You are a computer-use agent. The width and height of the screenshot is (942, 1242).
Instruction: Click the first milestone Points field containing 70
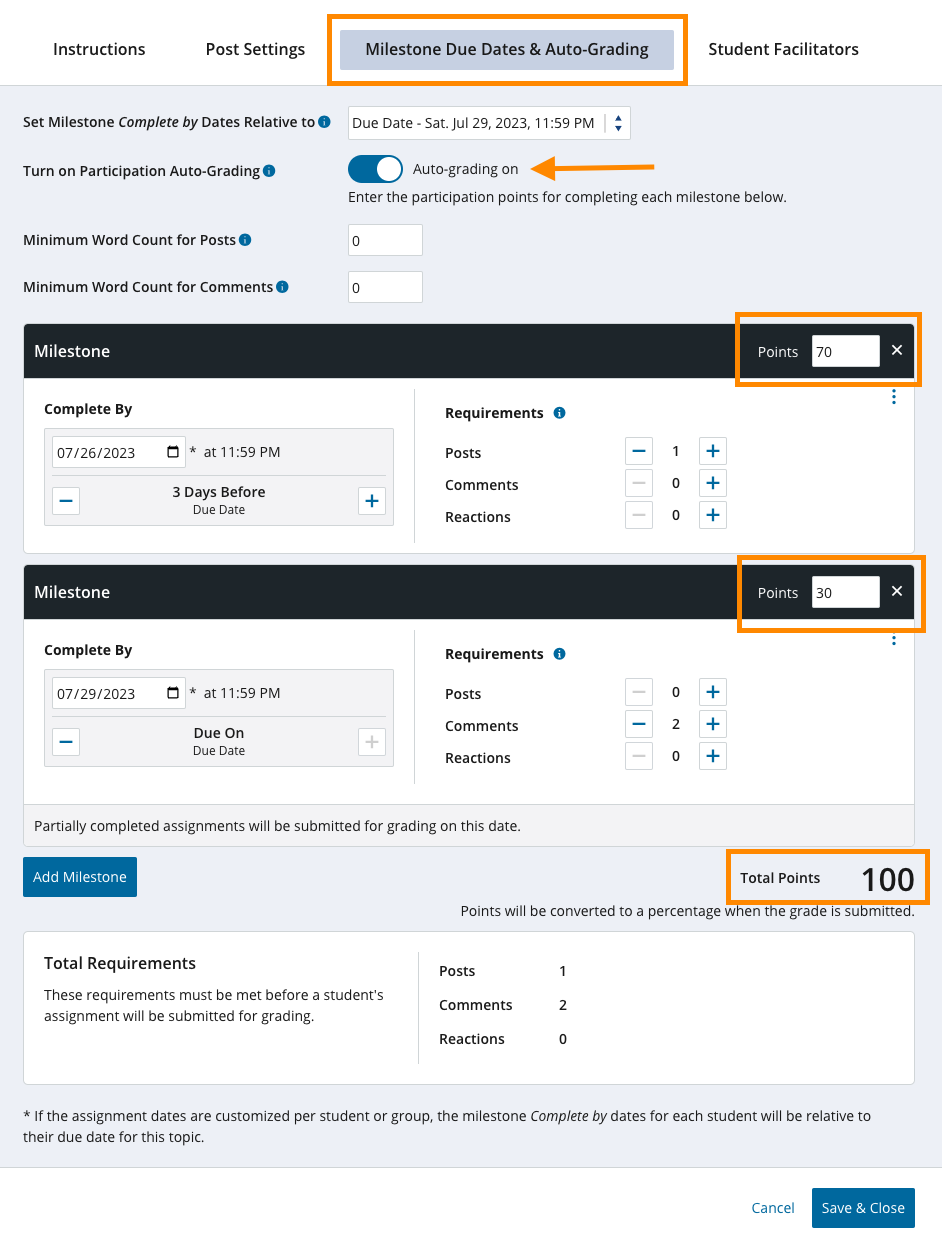845,351
